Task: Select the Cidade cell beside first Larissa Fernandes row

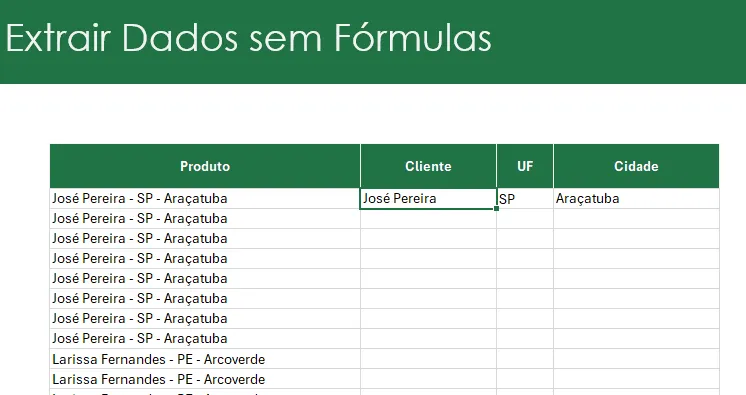Action: coord(636,359)
